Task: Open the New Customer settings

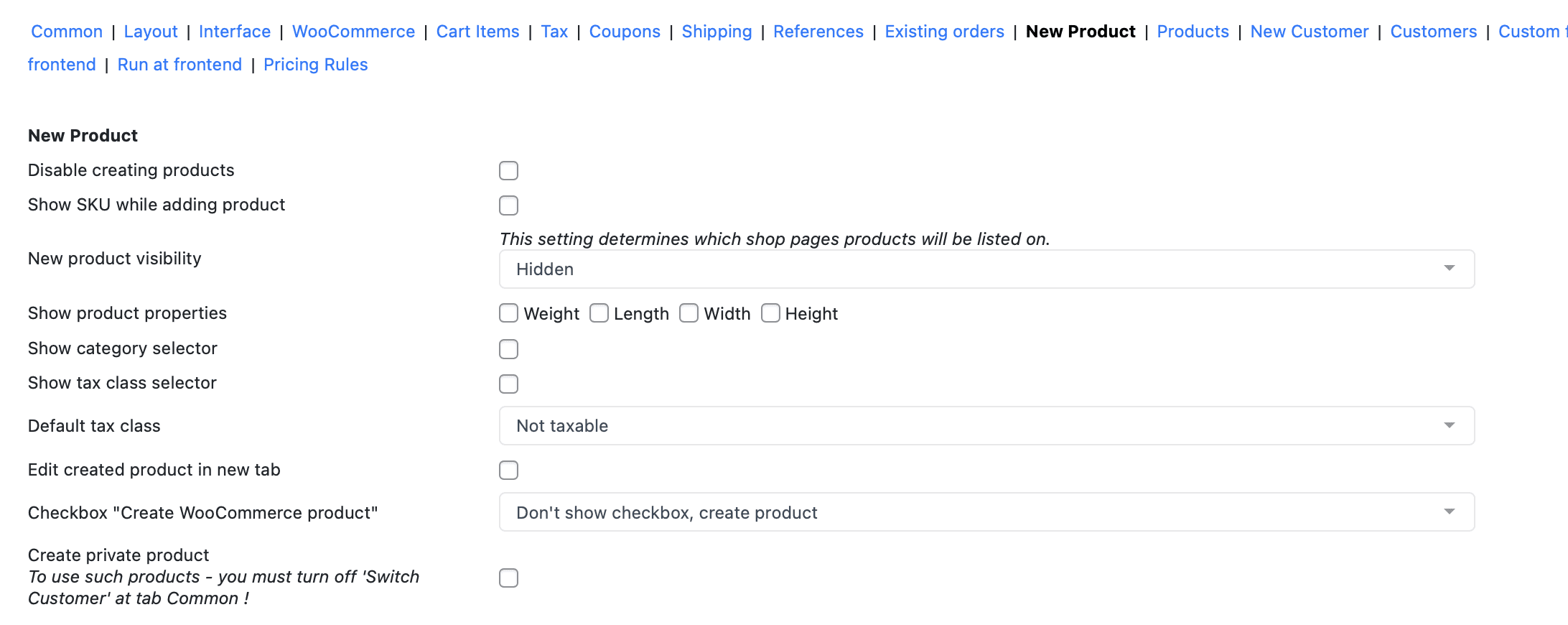Action: (1309, 32)
